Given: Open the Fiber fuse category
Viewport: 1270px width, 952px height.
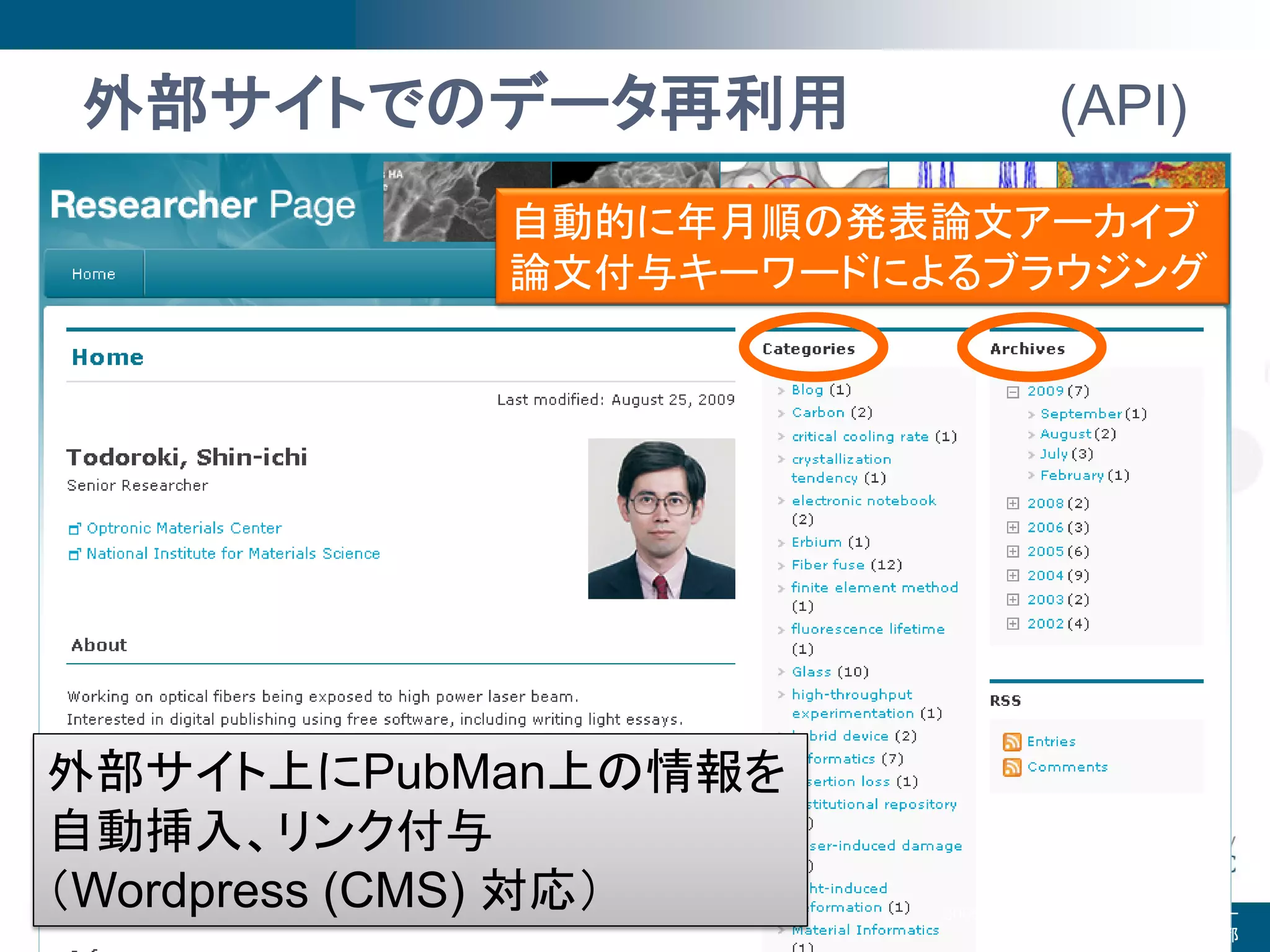Looking at the screenshot, I should tap(828, 565).
